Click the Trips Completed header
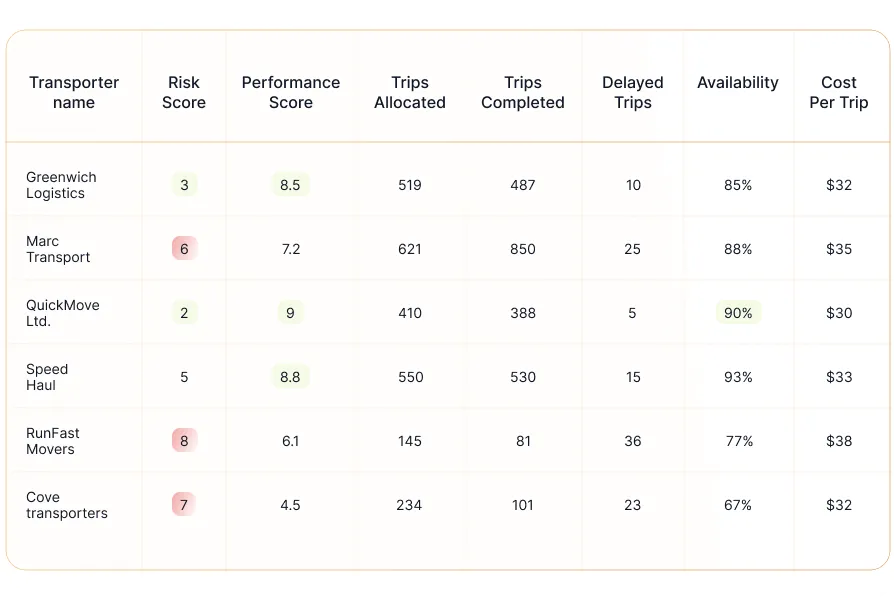Image resolution: width=894 pixels, height=602 pixels. coord(523,92)
